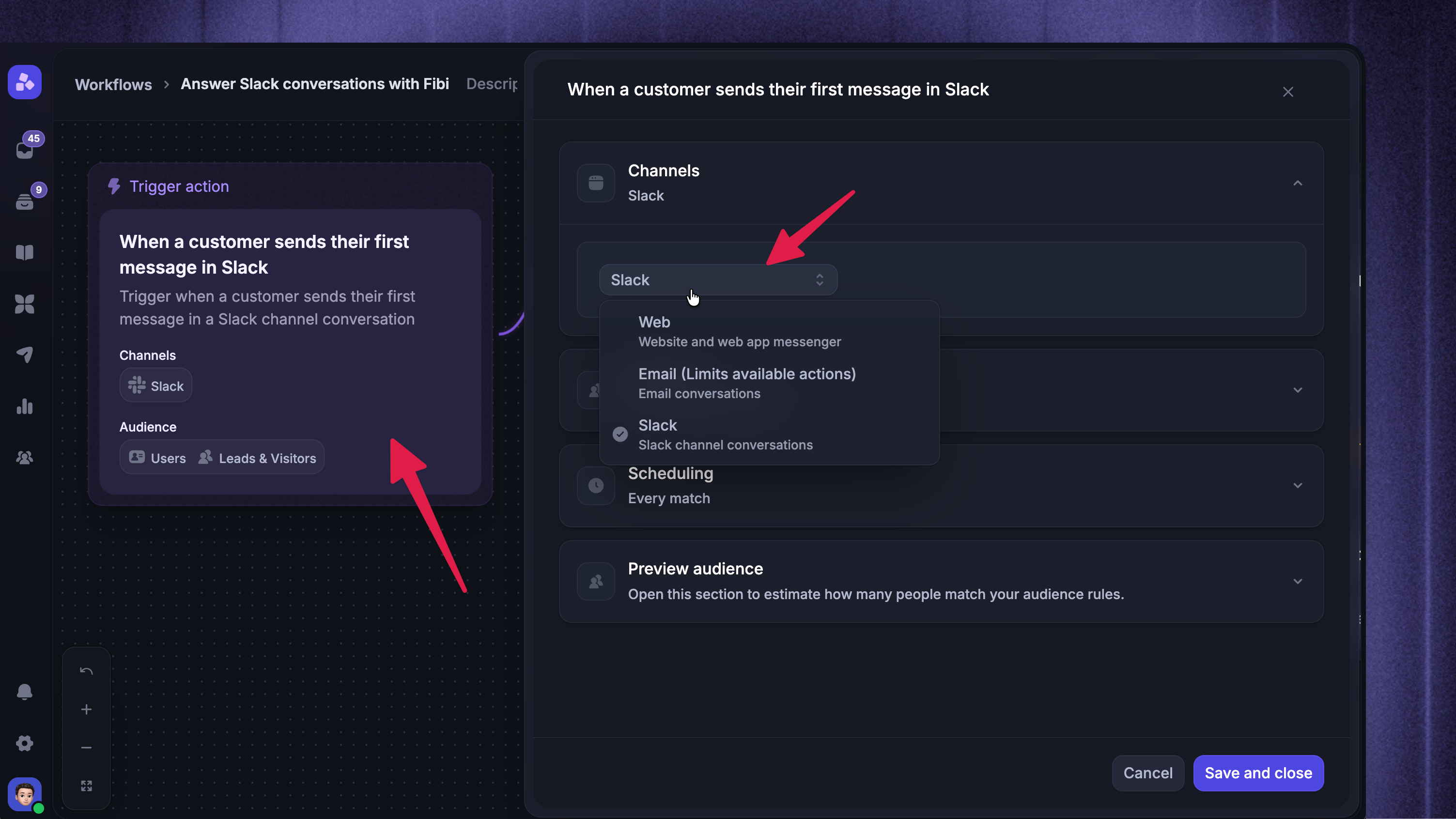1456x819 pixels.
Task: Select the Slack channel conversations option
Action: [769, 434]
